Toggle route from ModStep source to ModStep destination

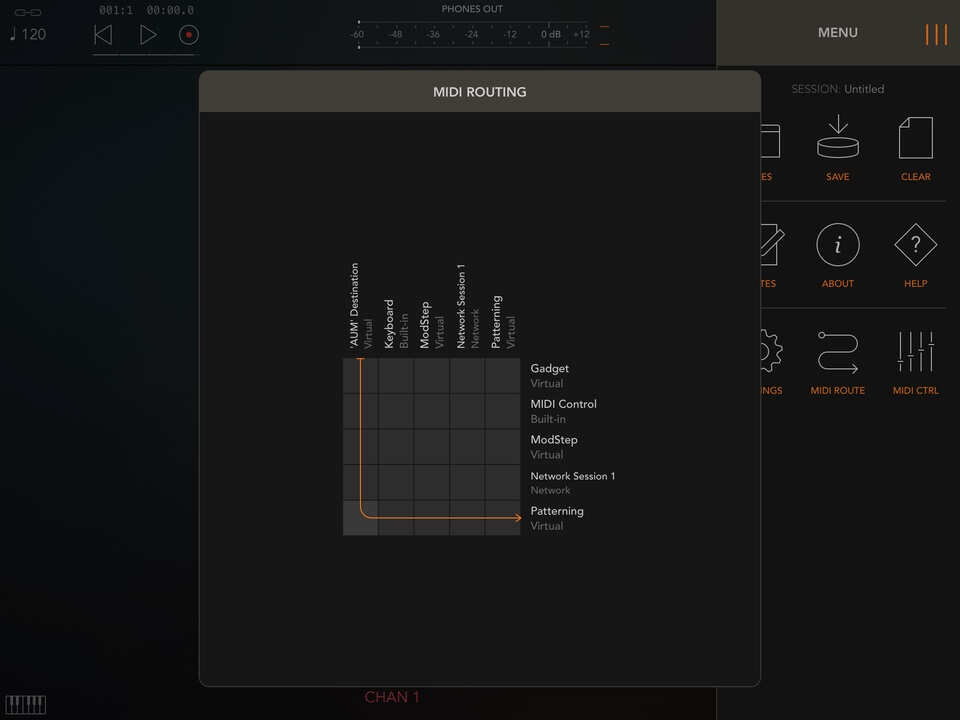(x=432, y=447)
